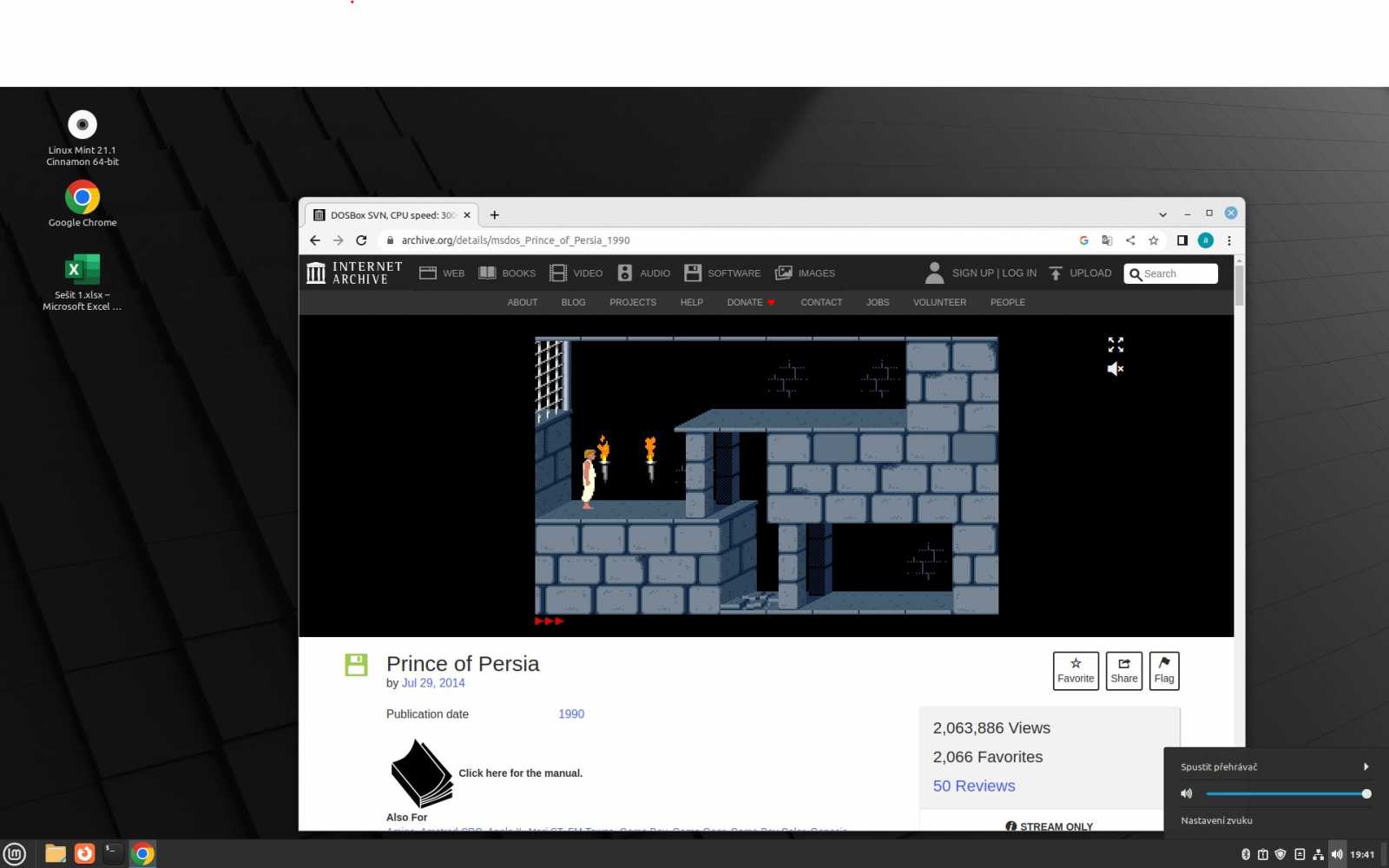The height and width of the screenshot is (868, 1389).
Task: Open the Chrome three-dot menu
Action: (x=1229, y=240)
